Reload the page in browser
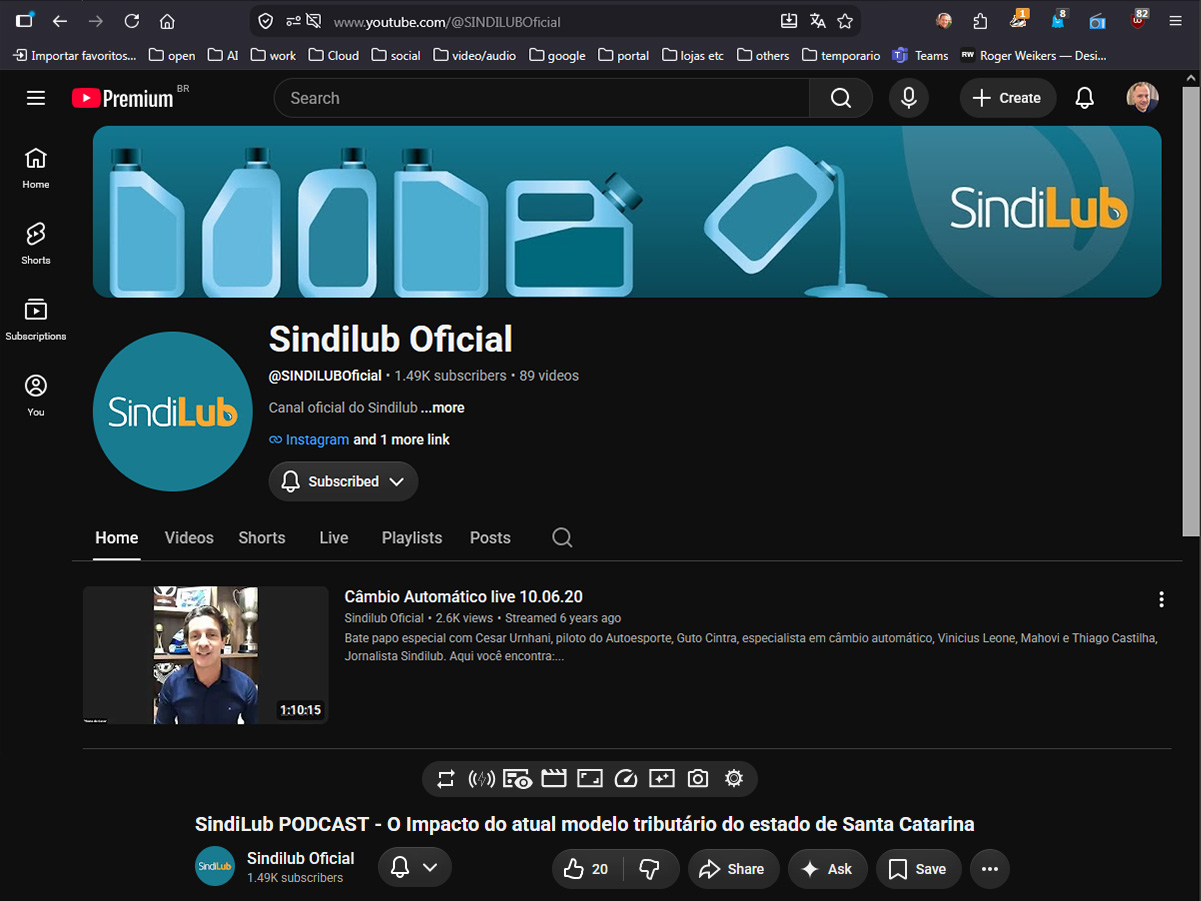 [131, 21]
